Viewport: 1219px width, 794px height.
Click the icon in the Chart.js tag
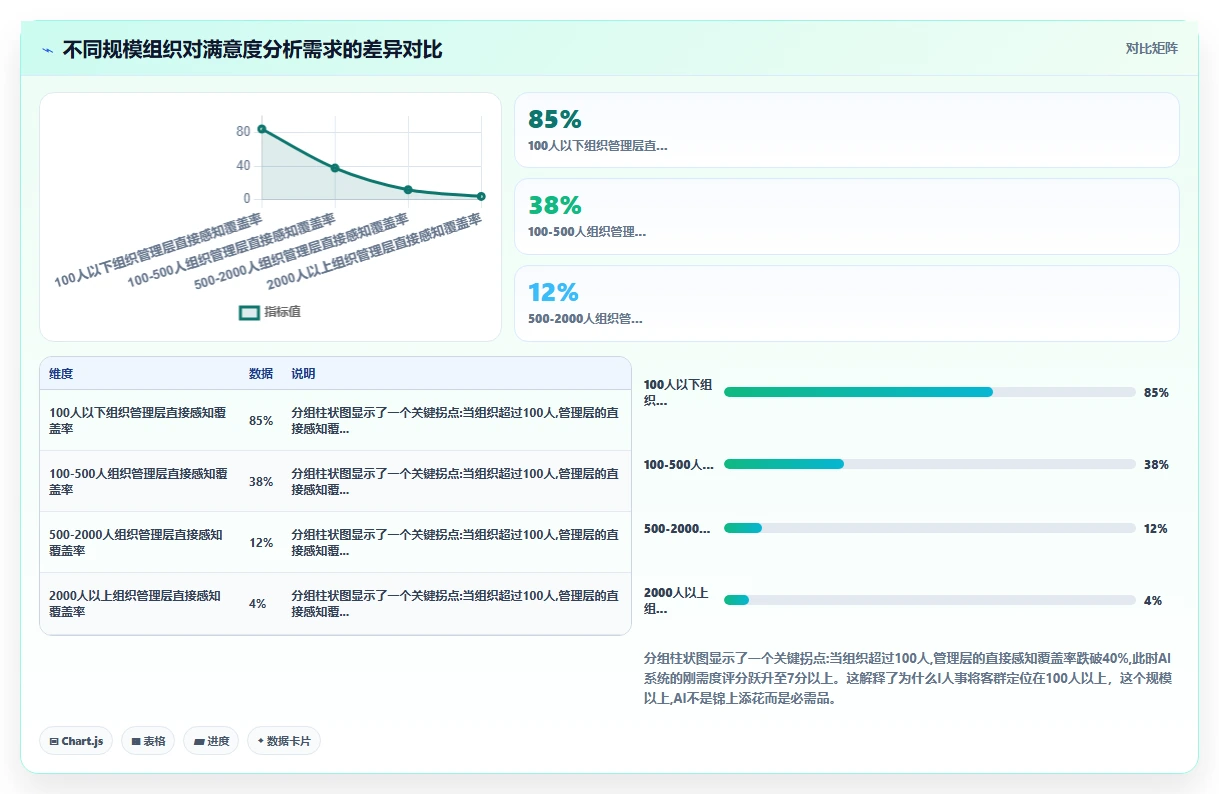point(54,742)
